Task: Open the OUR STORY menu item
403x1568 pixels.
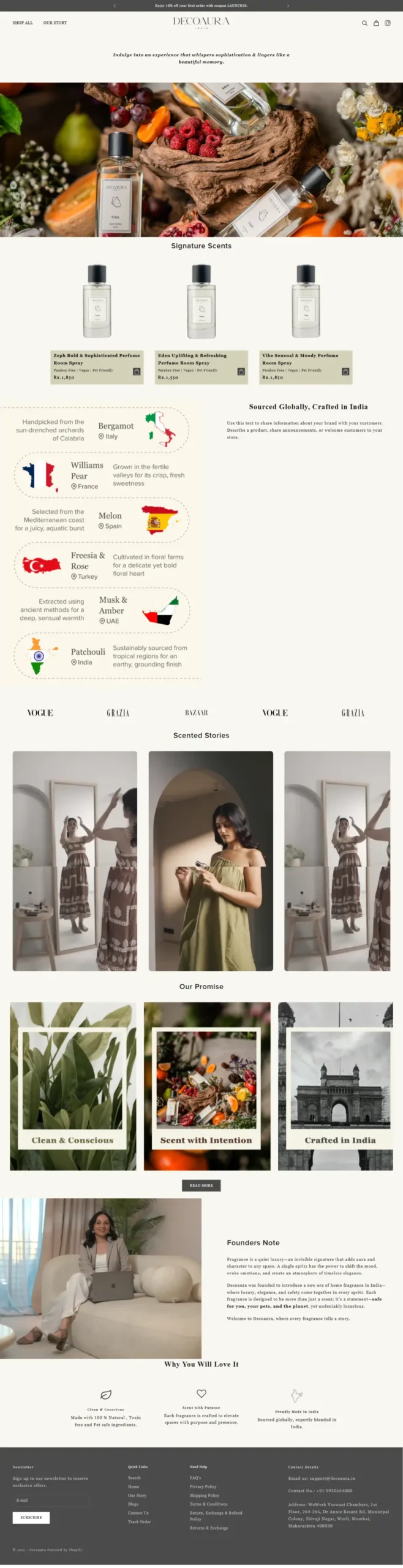Action: (55, 23)
